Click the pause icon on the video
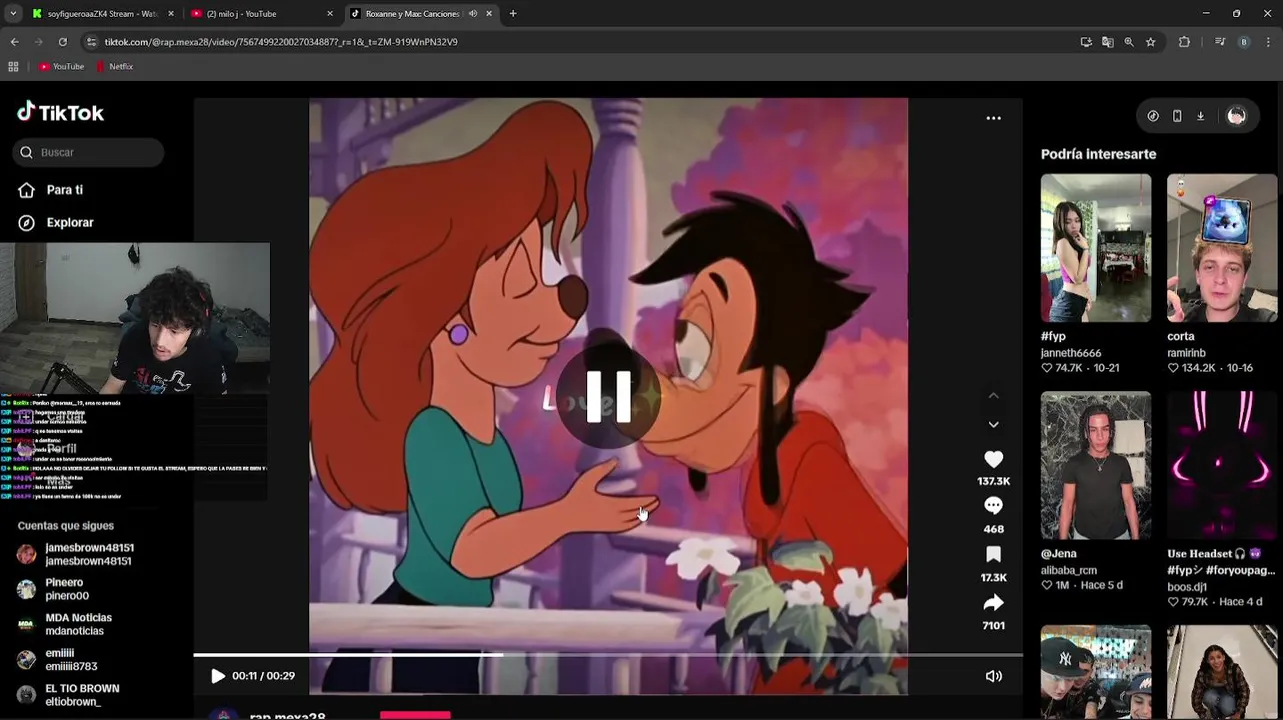 tap(608, 397)
